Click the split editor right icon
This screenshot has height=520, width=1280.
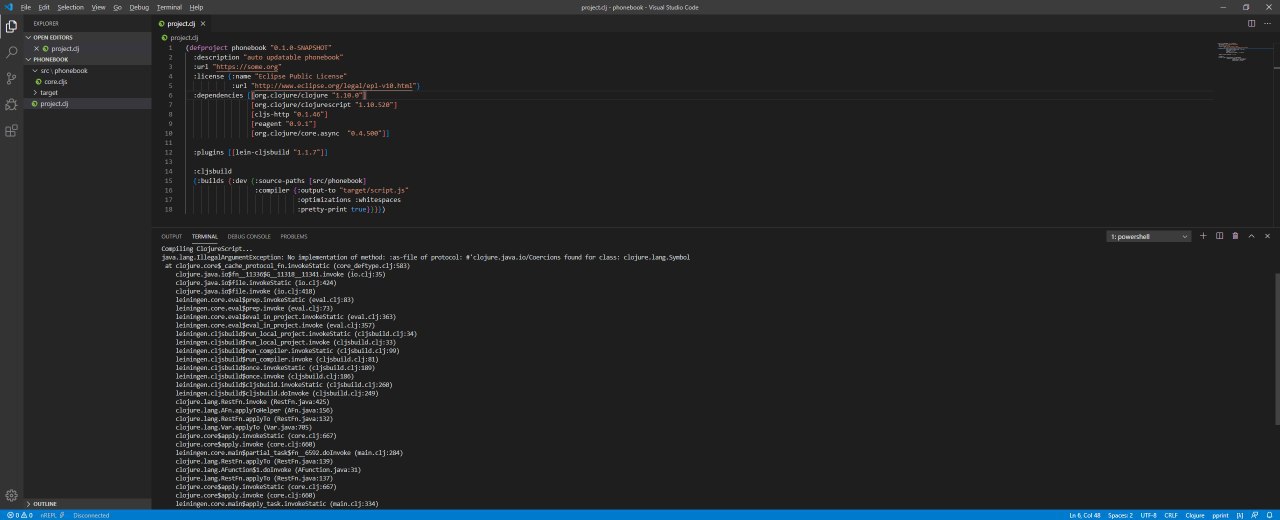1250,22
